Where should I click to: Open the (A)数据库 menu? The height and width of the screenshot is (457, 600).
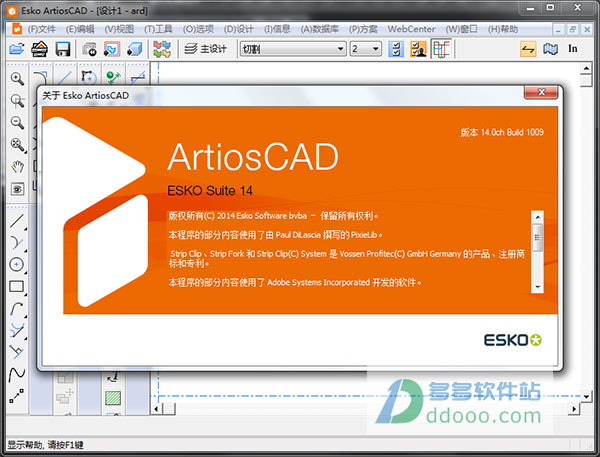[x=320, y=29]
